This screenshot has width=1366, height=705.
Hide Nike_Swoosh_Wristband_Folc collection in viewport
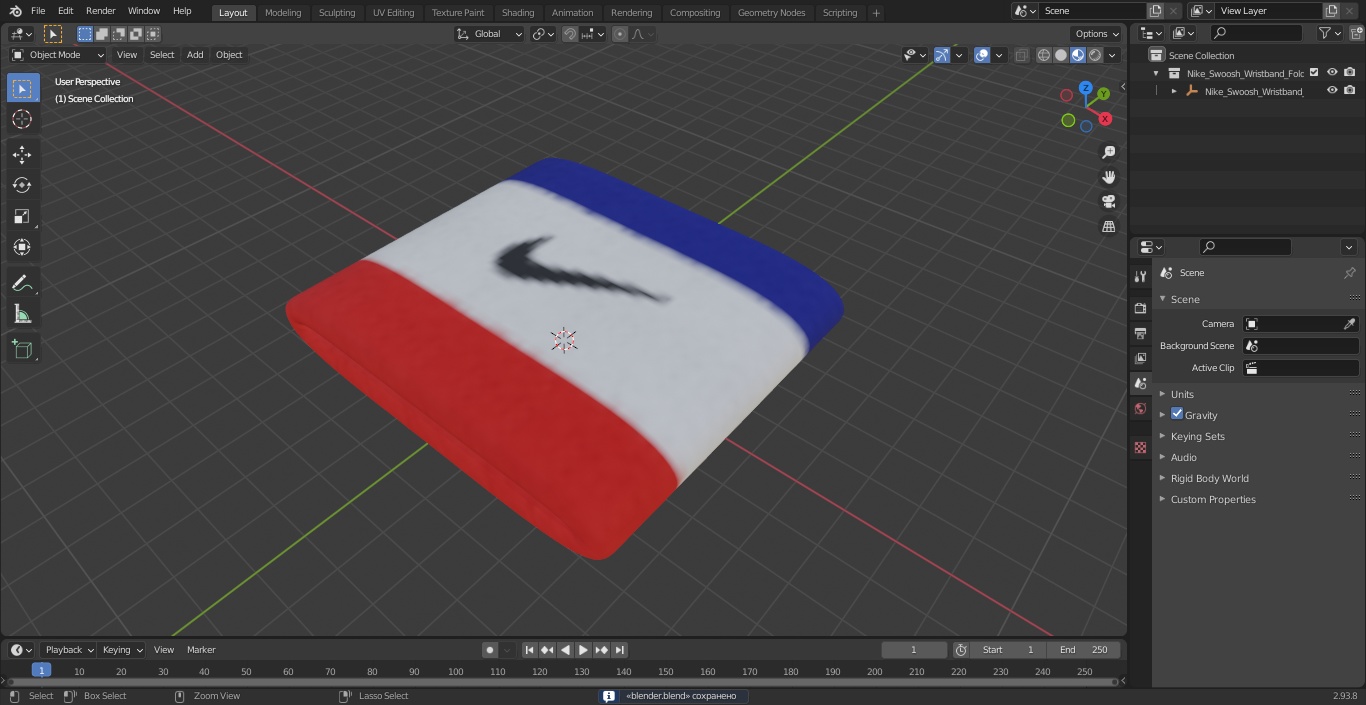pyautogui.click(x=1332, y=73)
